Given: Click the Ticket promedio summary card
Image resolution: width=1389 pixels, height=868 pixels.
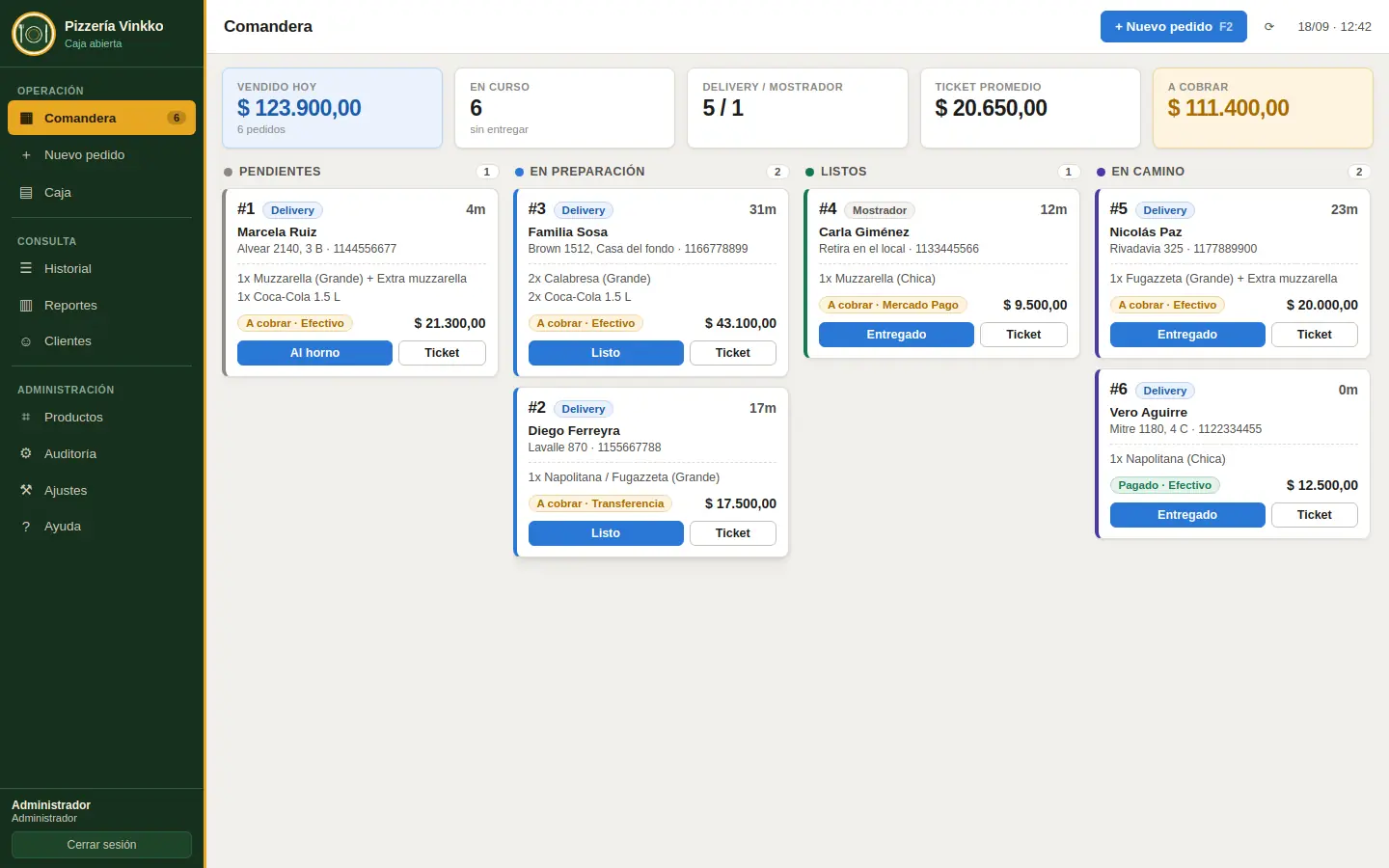Looking at the screenshot, I should pos(1030,108).
